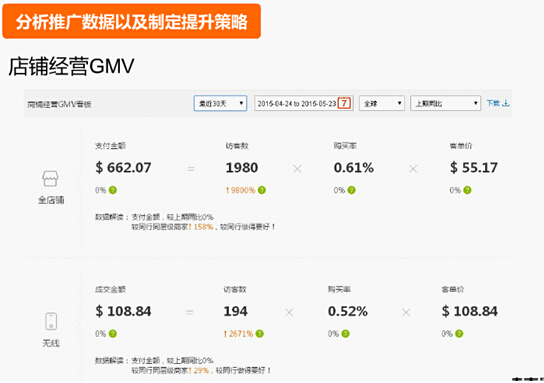
Task: Click the 0.61% purchase rate value
Action: pos(354,168)
